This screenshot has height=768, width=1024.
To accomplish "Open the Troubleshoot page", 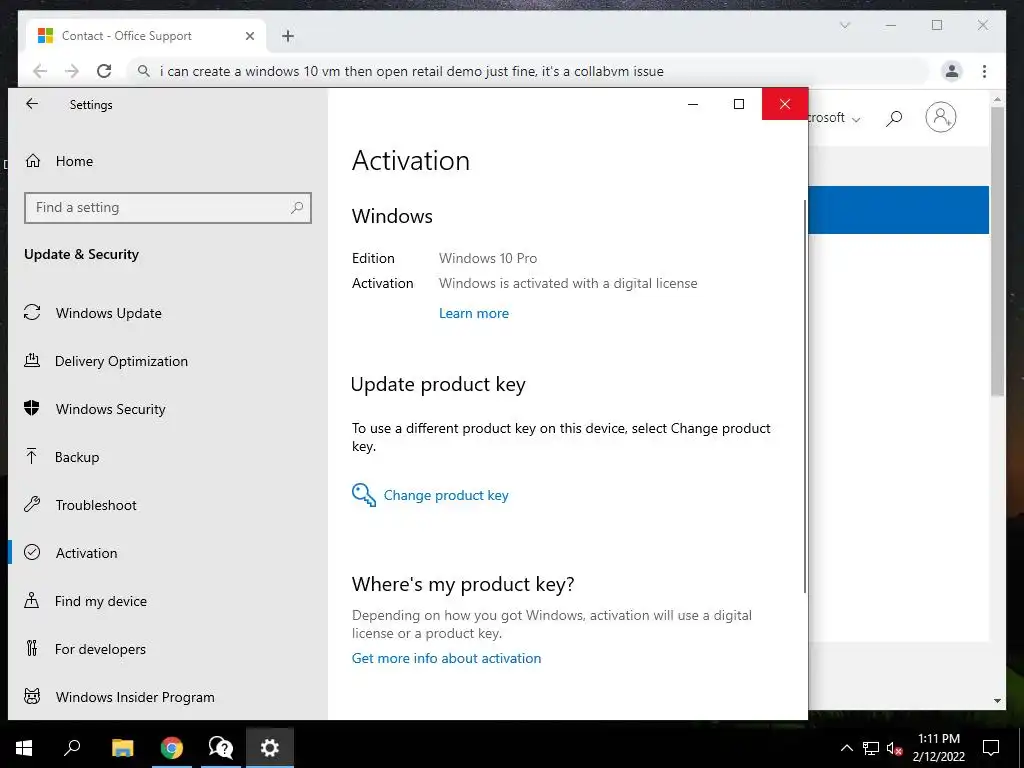I will pyautogui.click(x=168, y=505).
